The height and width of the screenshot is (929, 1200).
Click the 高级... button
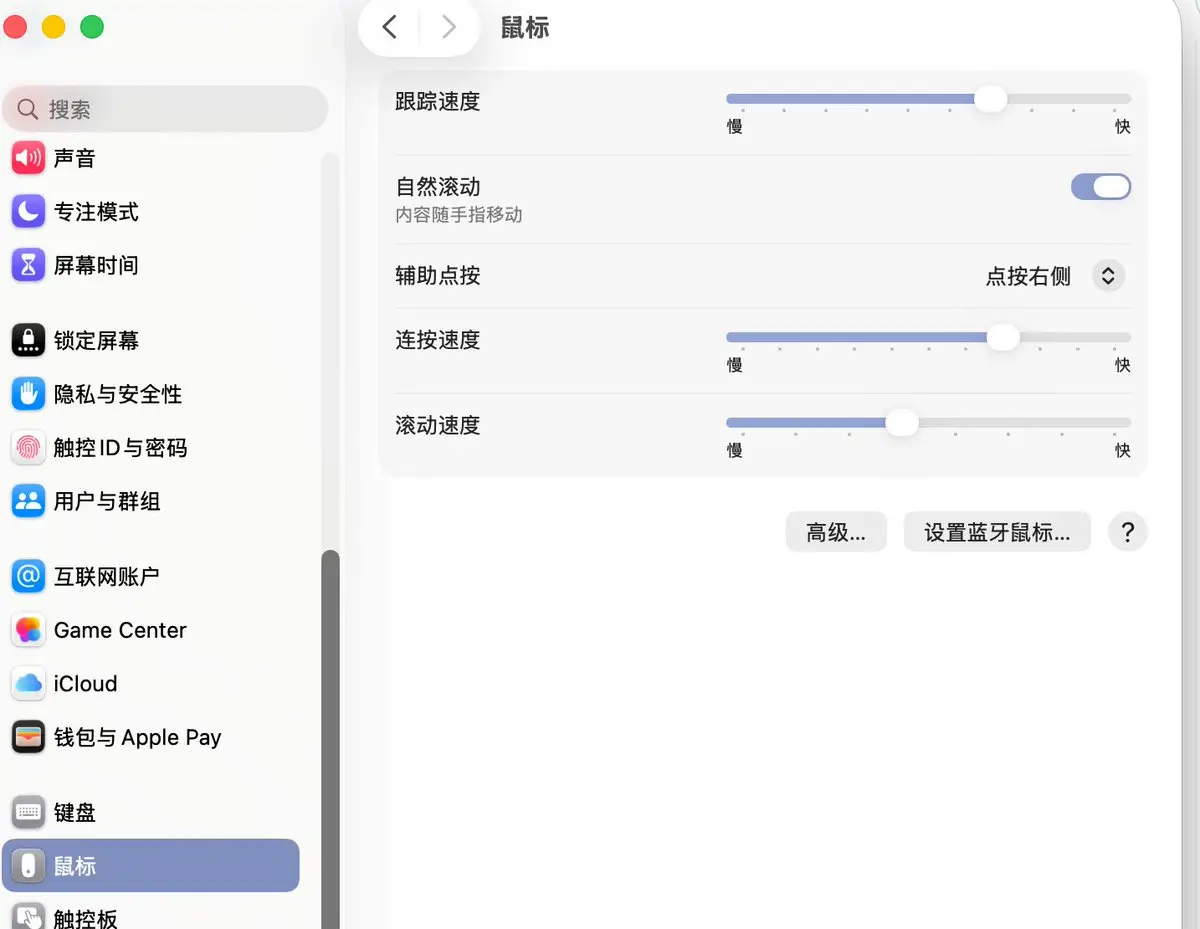836,532
